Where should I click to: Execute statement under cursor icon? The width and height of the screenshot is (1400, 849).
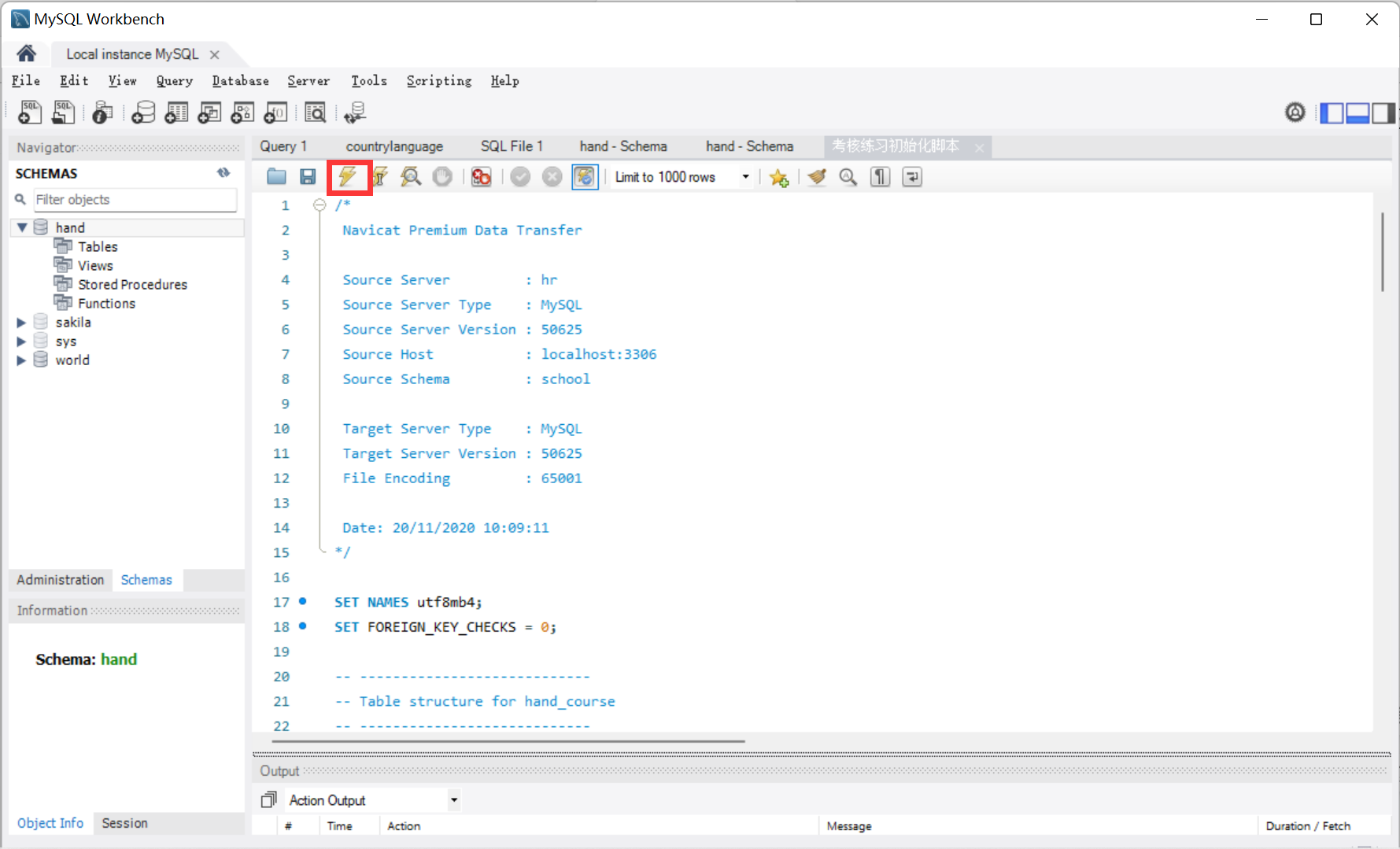click(x=380, y=177)
